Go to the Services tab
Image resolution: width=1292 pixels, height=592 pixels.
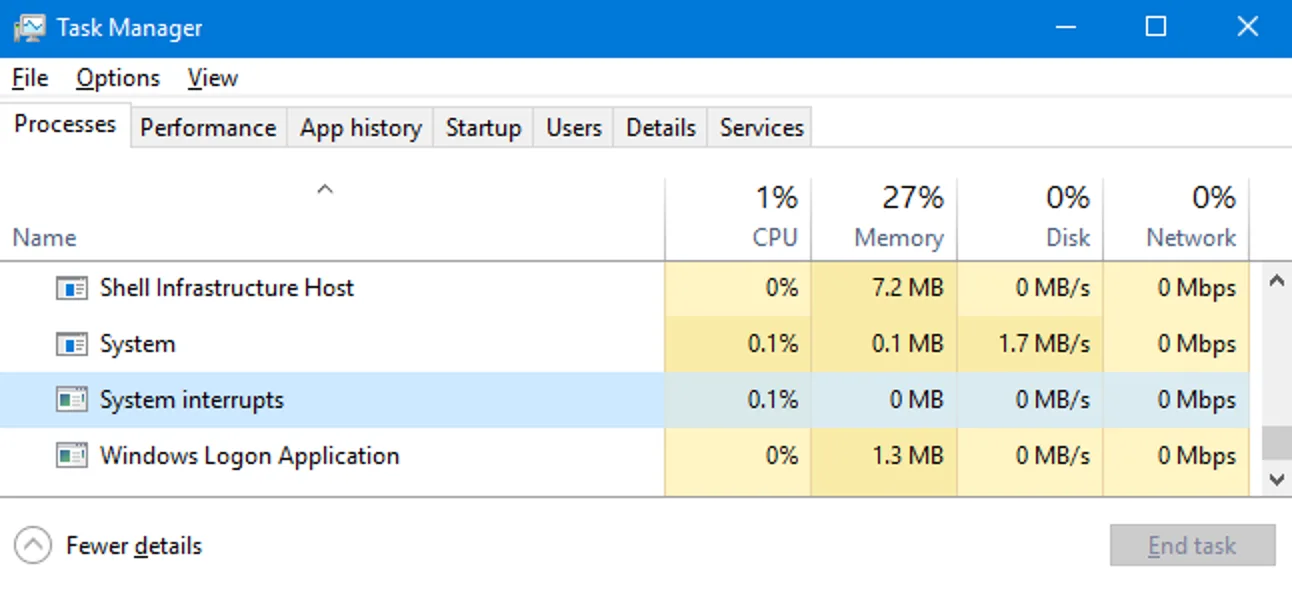click(761, 128)
